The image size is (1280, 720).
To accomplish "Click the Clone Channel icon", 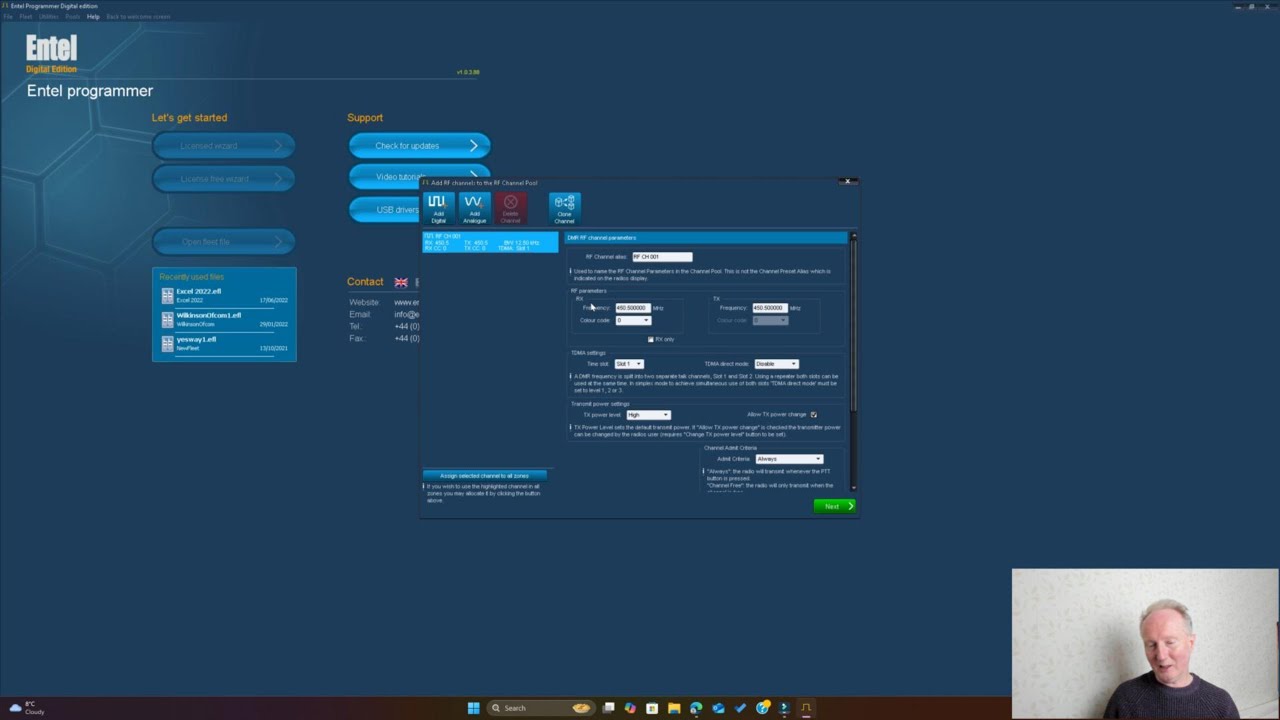I will (564, 208).
